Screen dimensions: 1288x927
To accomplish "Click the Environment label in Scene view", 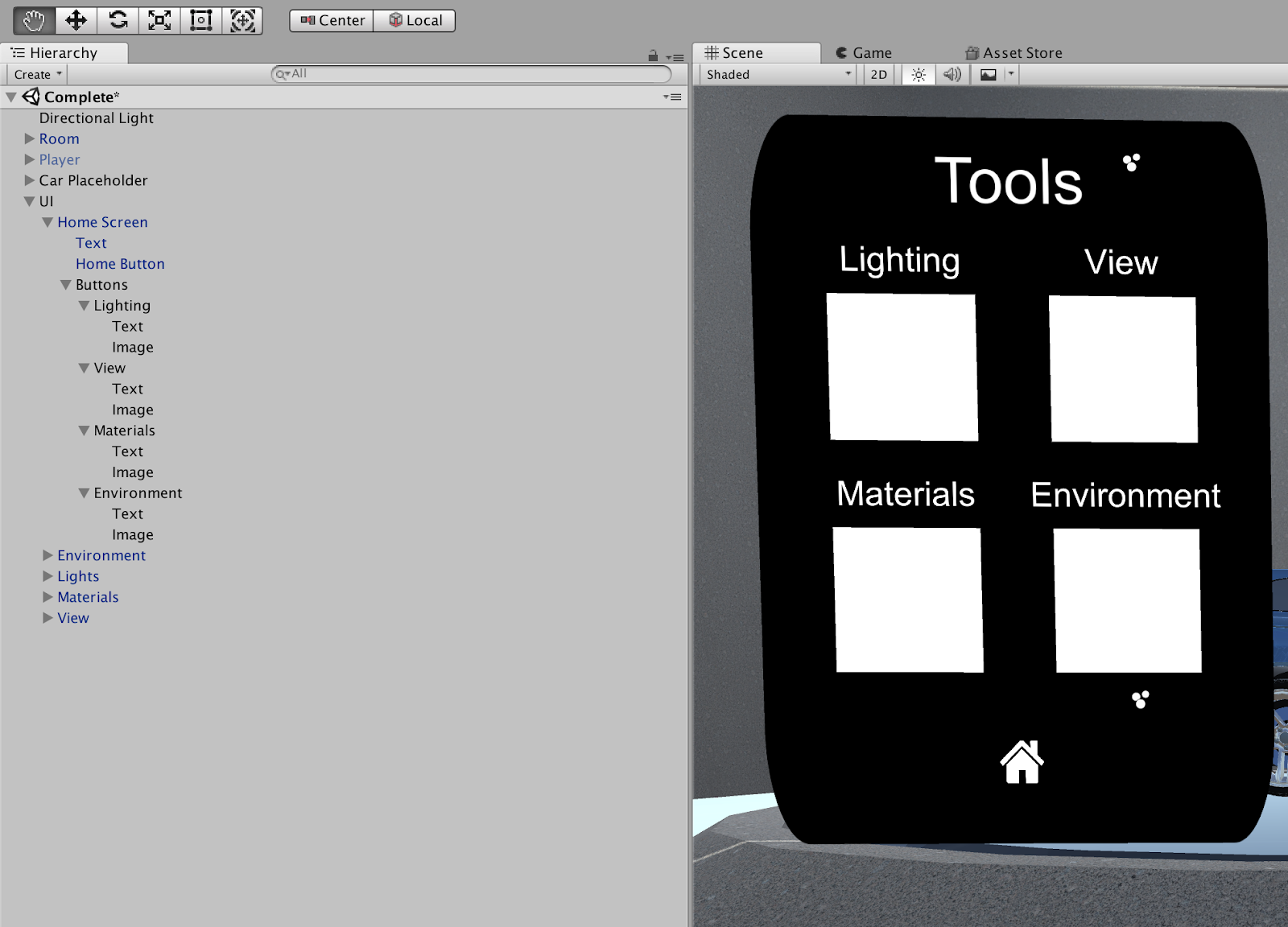I will [1125, 495].
